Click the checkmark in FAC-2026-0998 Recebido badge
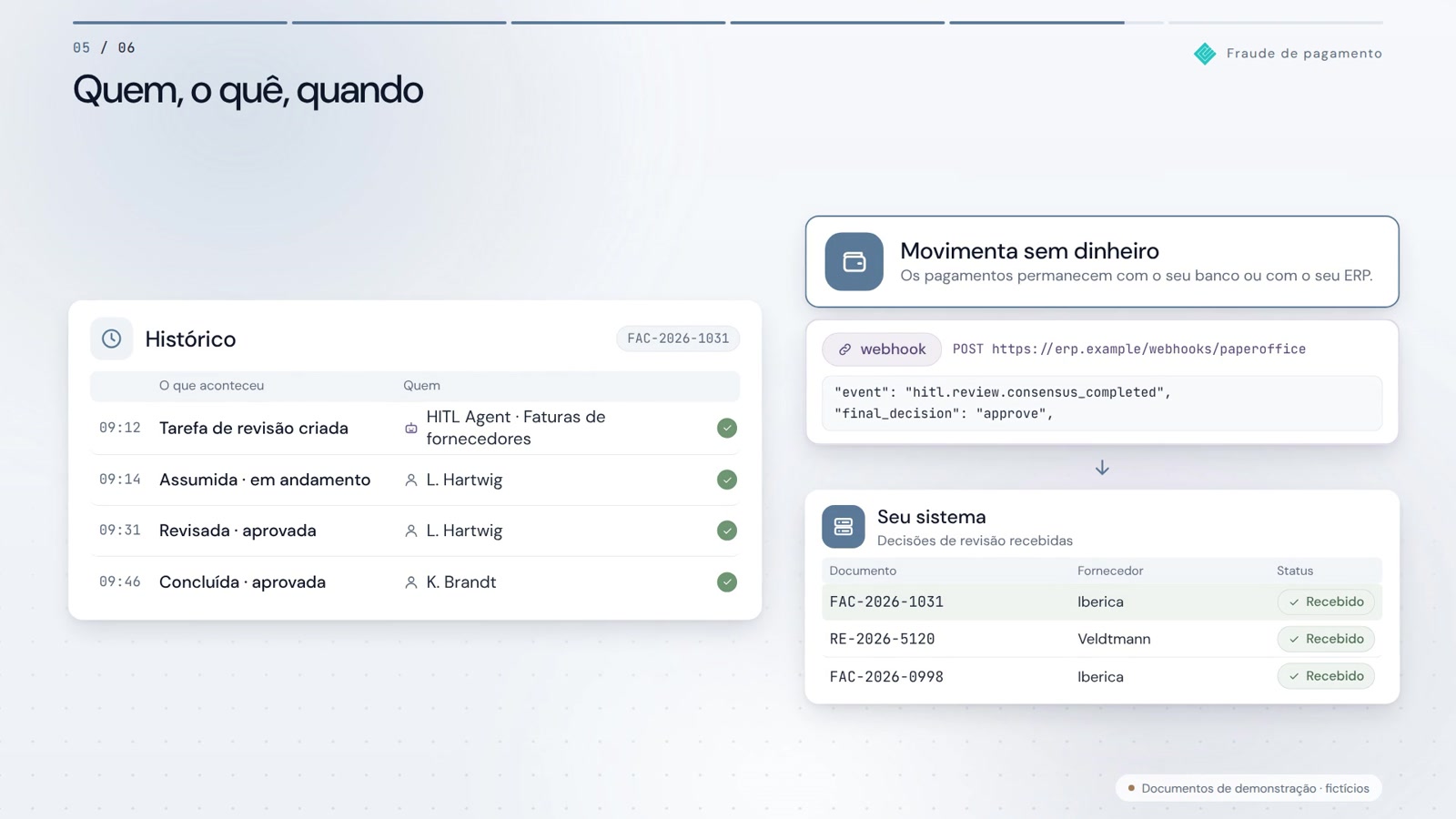The height and width of the screenshot is (819, 1456). (x=1294, y=677)
